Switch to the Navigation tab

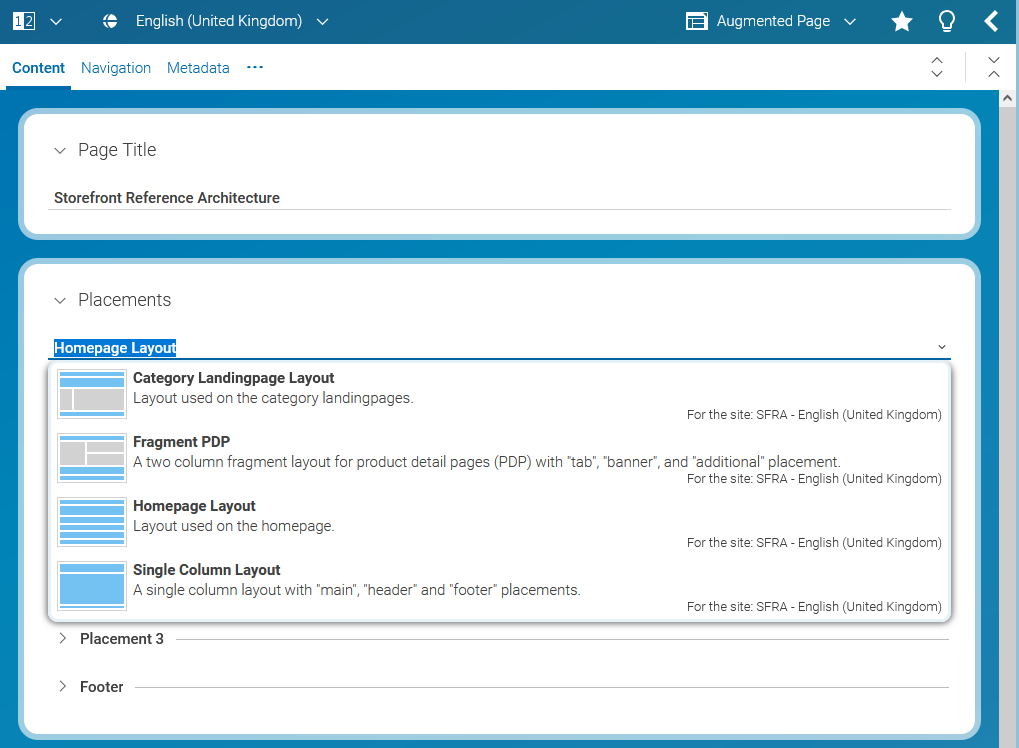(116, 68)
